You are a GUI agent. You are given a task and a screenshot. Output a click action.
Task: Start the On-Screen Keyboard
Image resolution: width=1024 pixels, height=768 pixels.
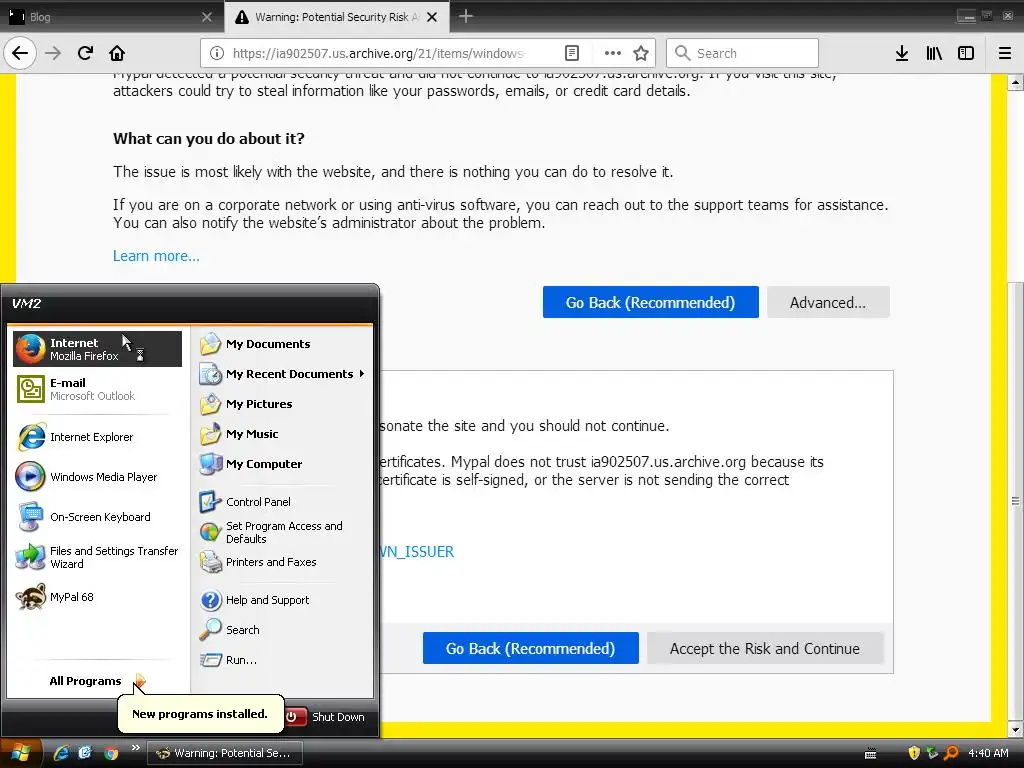(97, 517)
